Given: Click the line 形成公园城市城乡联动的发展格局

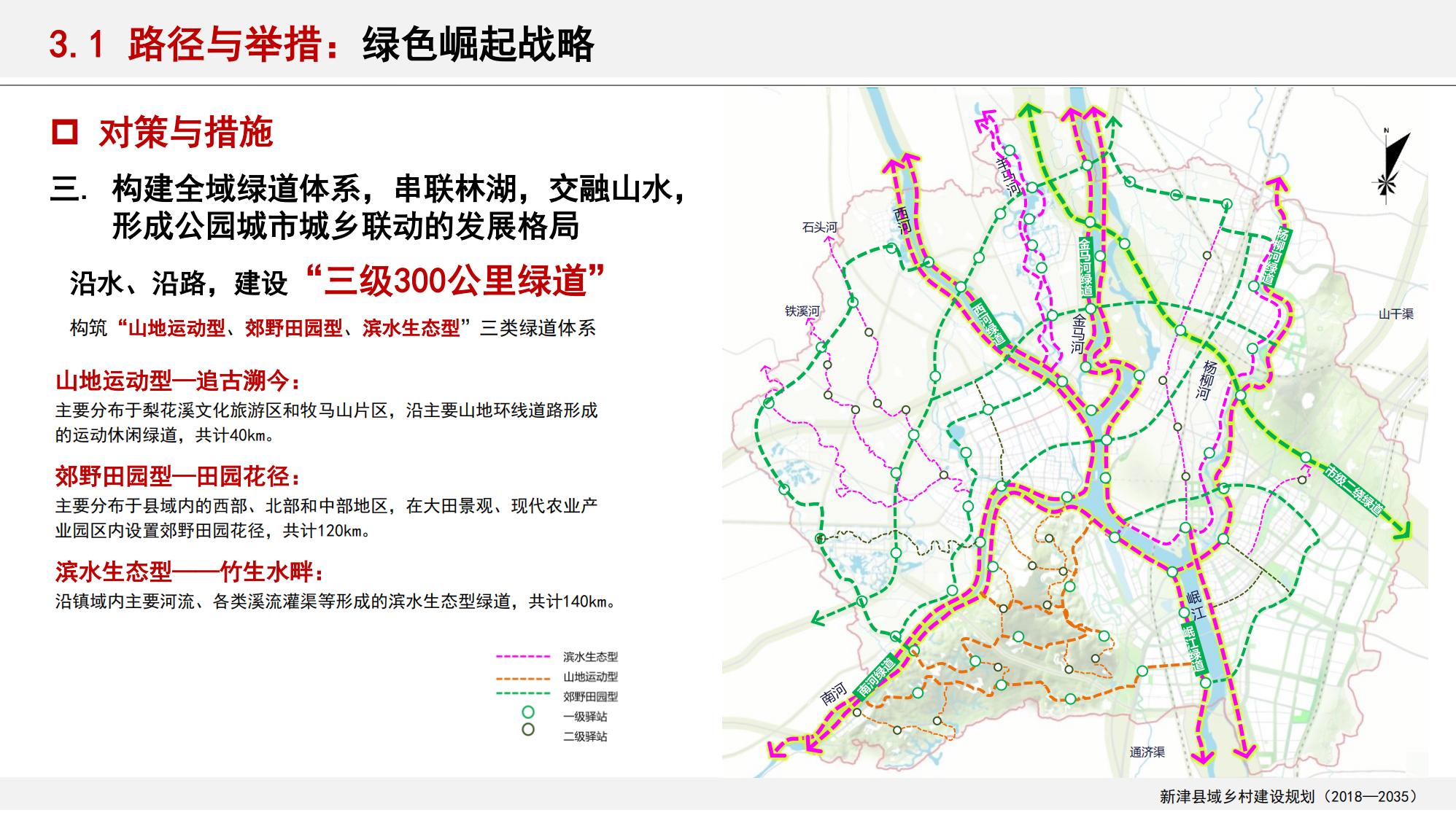Looking at the screenshot, I should click(346, 227).
